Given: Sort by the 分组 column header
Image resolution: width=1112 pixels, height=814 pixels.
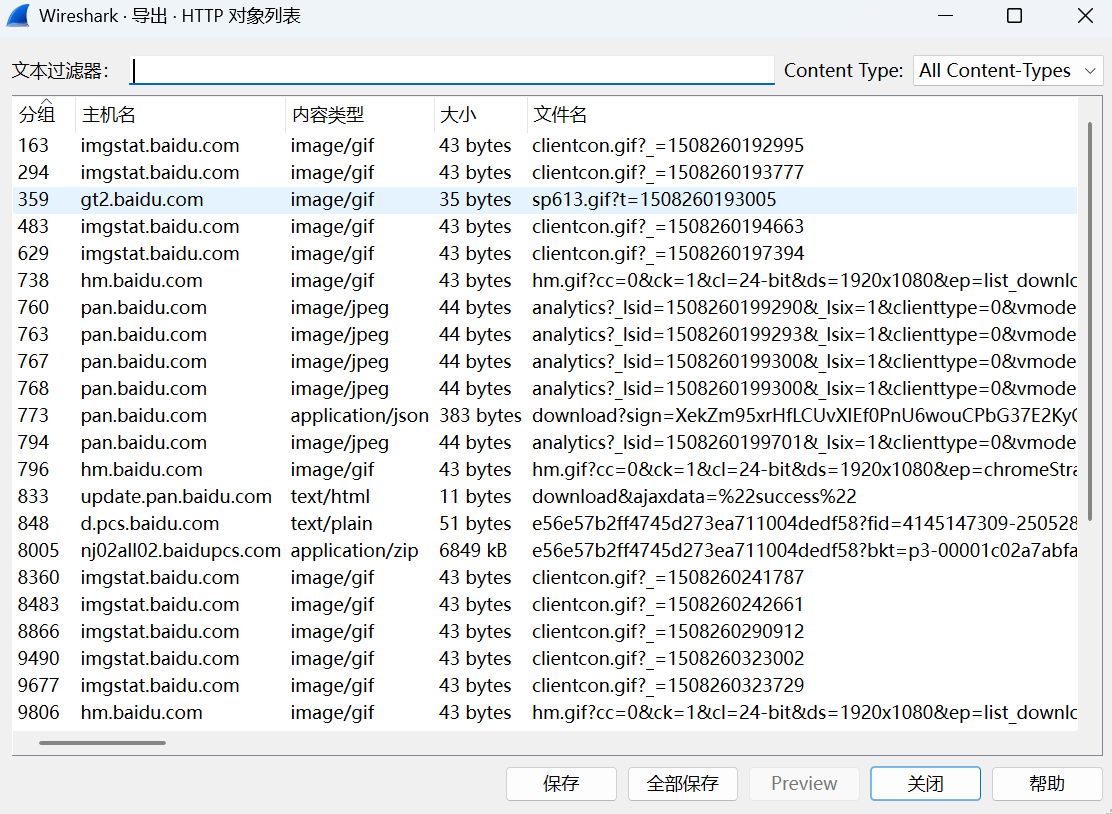Looking at the screenshot, I should pyautogui.click(x=37, y=115).
